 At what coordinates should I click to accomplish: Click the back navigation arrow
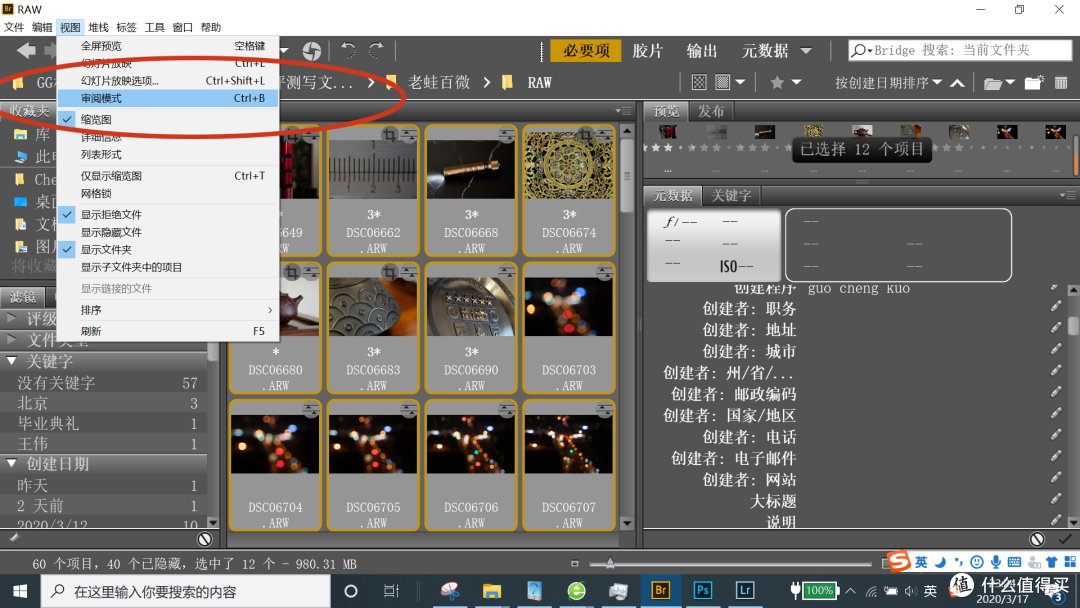(x=26, y=50)
